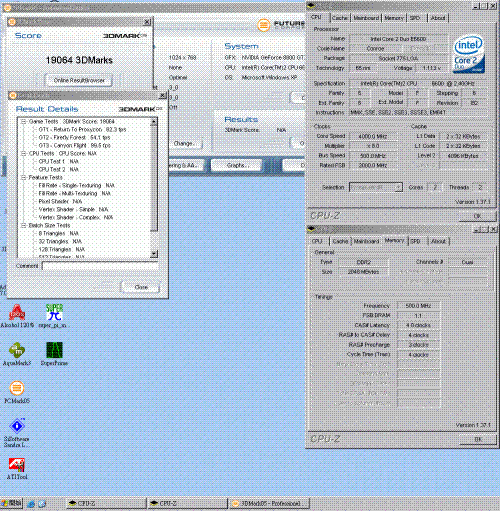Click the Rated FSB 2000.0 MHz value
Screen dimensions: 500x511
(x=373, y=165)
